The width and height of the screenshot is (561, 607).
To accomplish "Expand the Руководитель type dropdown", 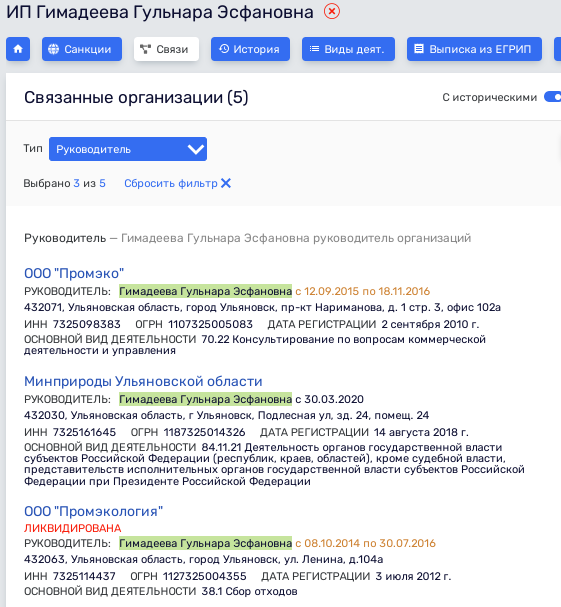I will [x=128, y=149].
